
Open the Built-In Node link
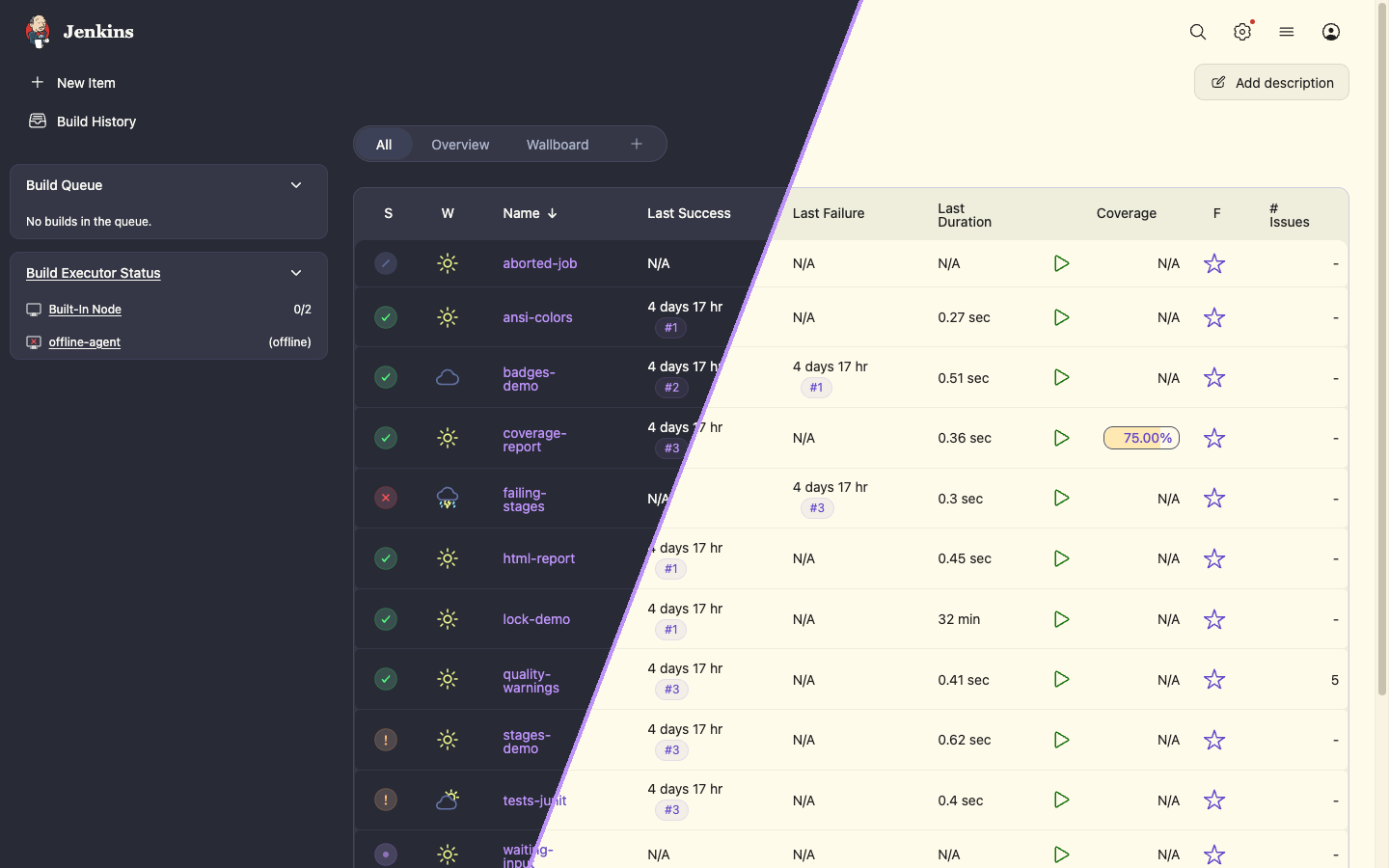pos(85,310)
